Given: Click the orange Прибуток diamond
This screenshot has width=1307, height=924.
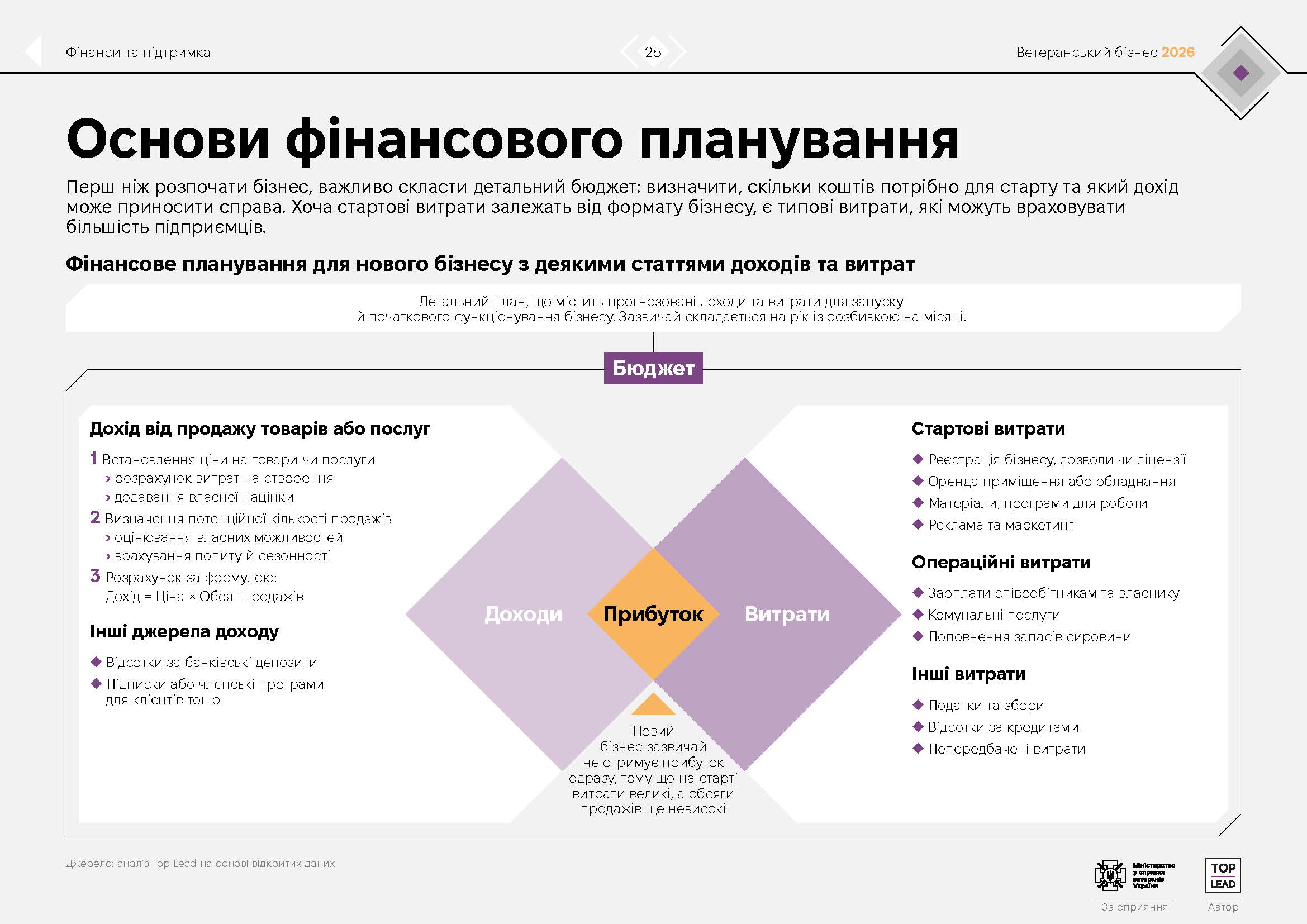Looking at the screenshot, I should [x=653, y=614].
